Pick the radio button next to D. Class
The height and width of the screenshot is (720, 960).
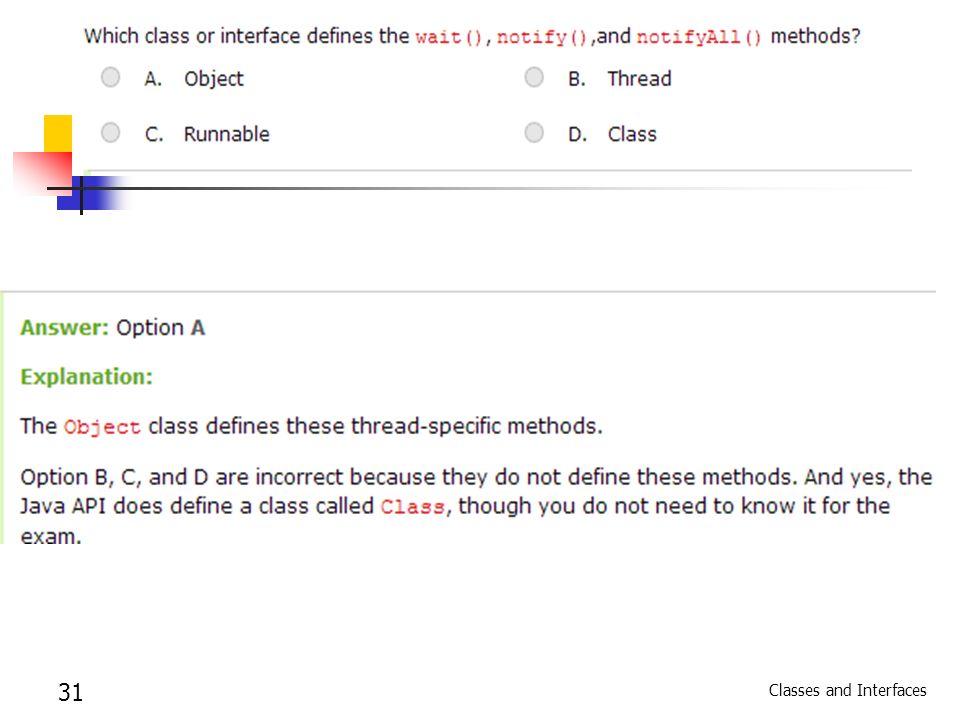pos(534,132)
